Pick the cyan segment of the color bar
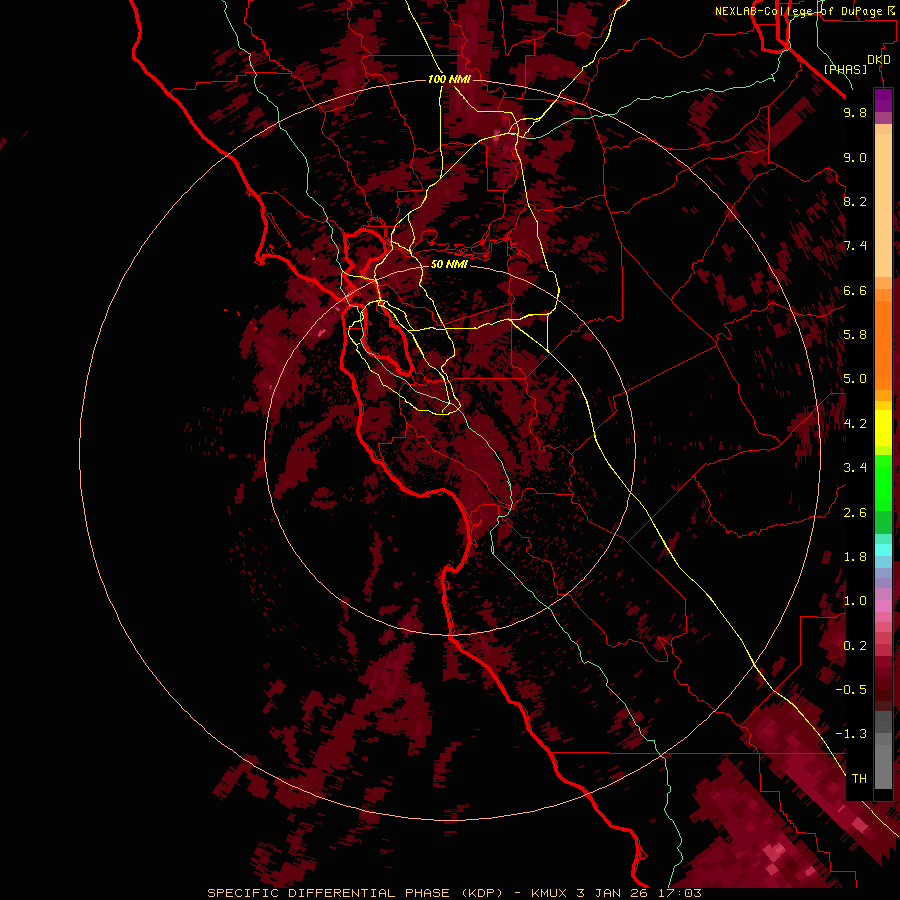This screenshot has height=900, width=900. tap(883, 550)
